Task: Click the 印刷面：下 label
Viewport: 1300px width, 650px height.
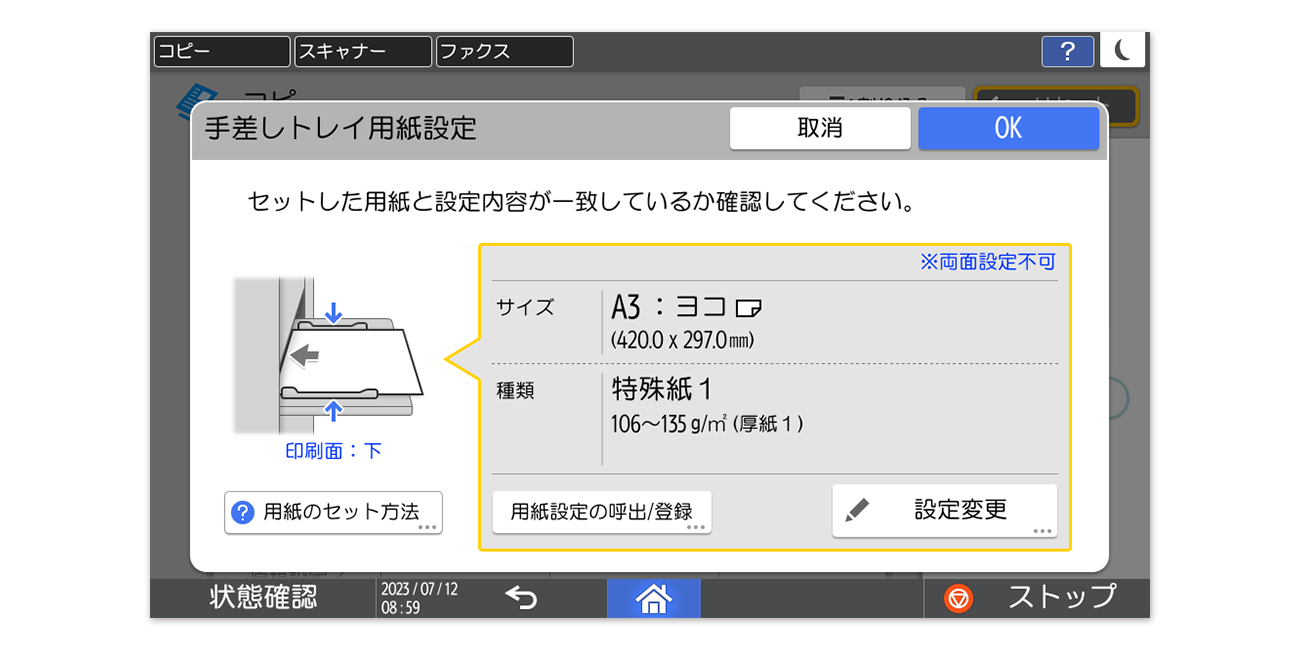Action: click(333, 451)
